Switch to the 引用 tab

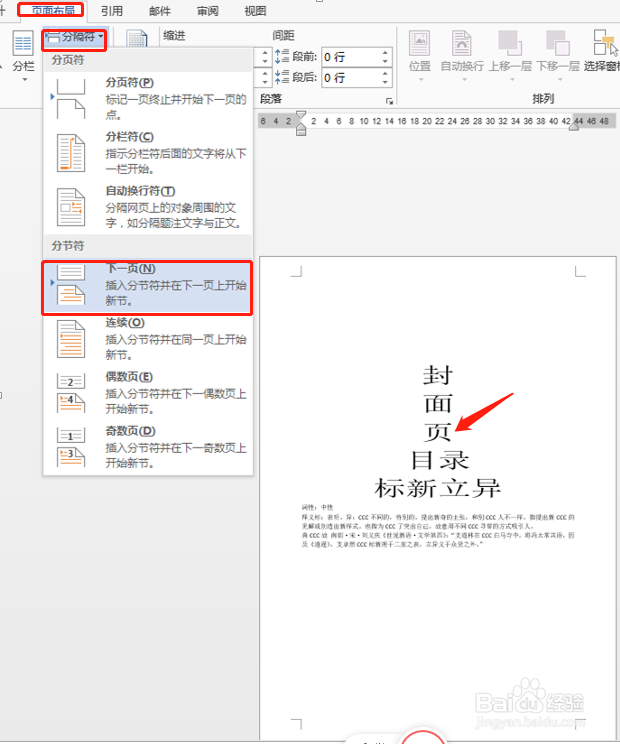(x=112, y=11)
